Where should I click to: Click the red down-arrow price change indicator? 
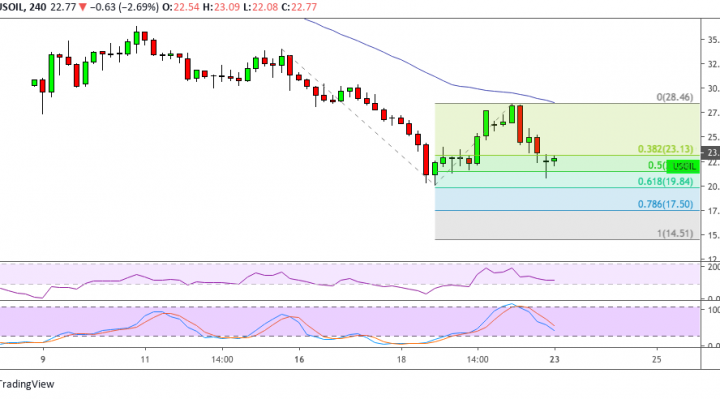pos(83,7)
